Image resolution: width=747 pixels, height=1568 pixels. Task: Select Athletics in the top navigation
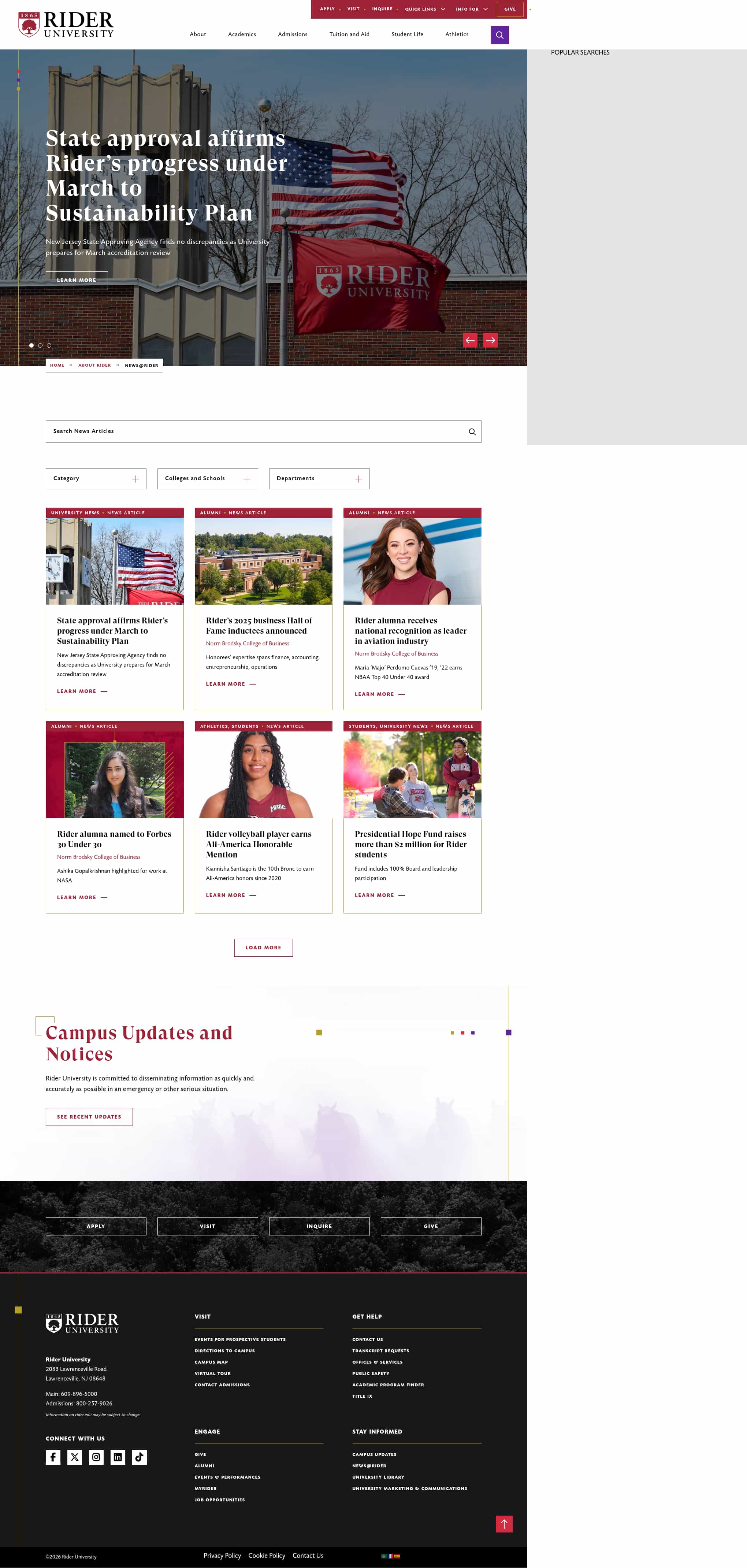[457, 35]
